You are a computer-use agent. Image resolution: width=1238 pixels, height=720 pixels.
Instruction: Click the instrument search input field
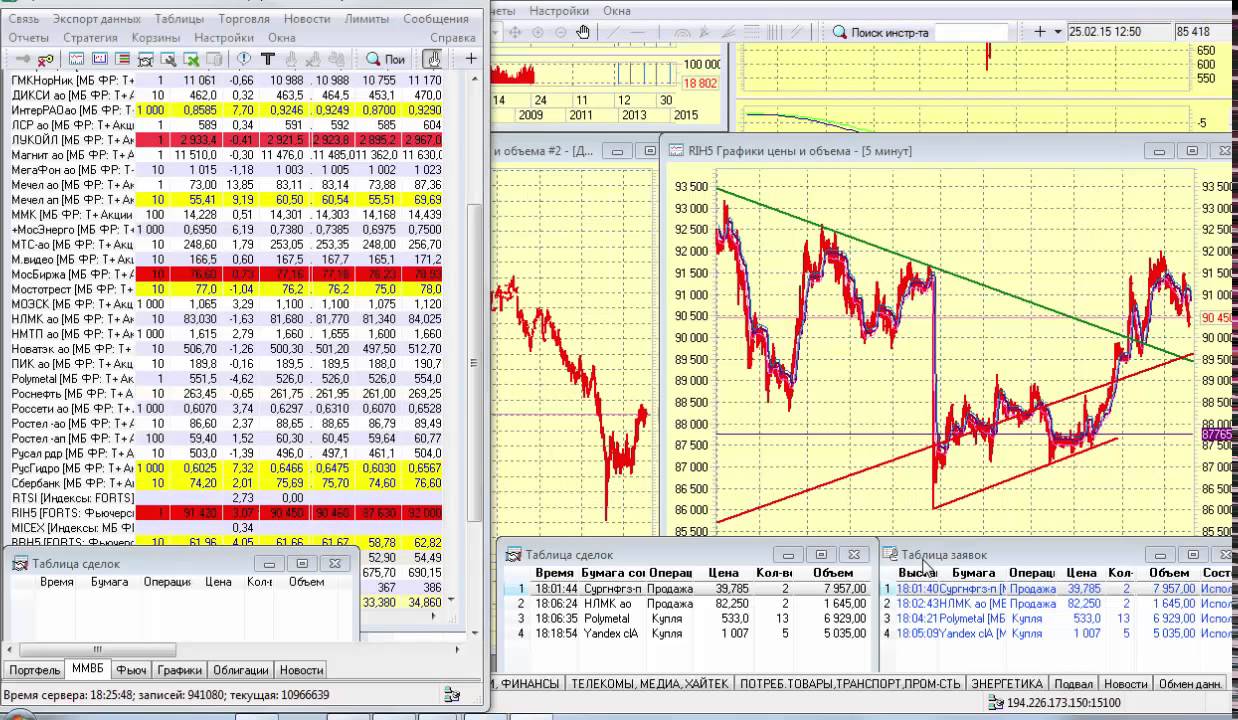coord(971,32)
